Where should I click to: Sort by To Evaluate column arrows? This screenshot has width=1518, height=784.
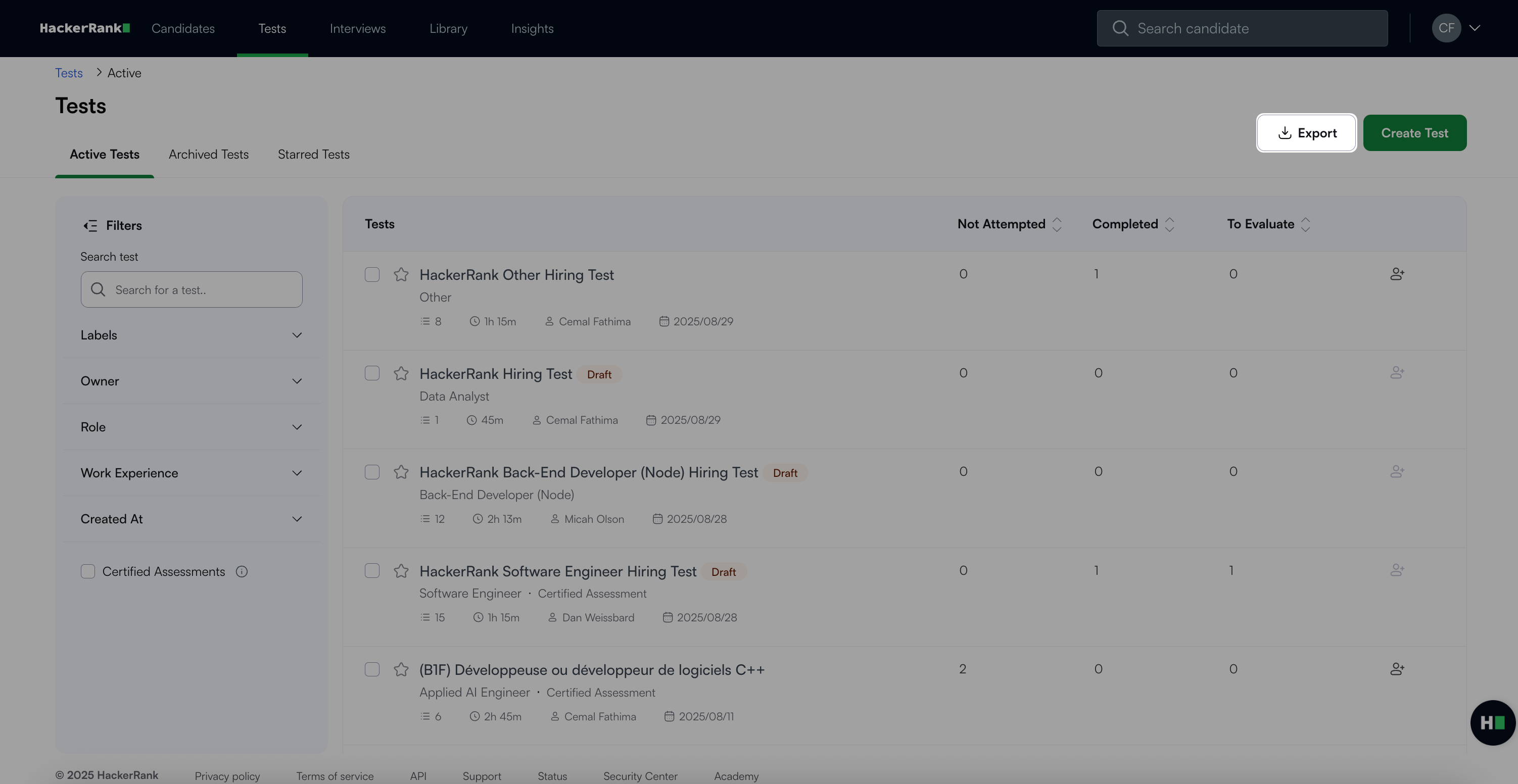pyautogui.click(x=1305, y=224)
